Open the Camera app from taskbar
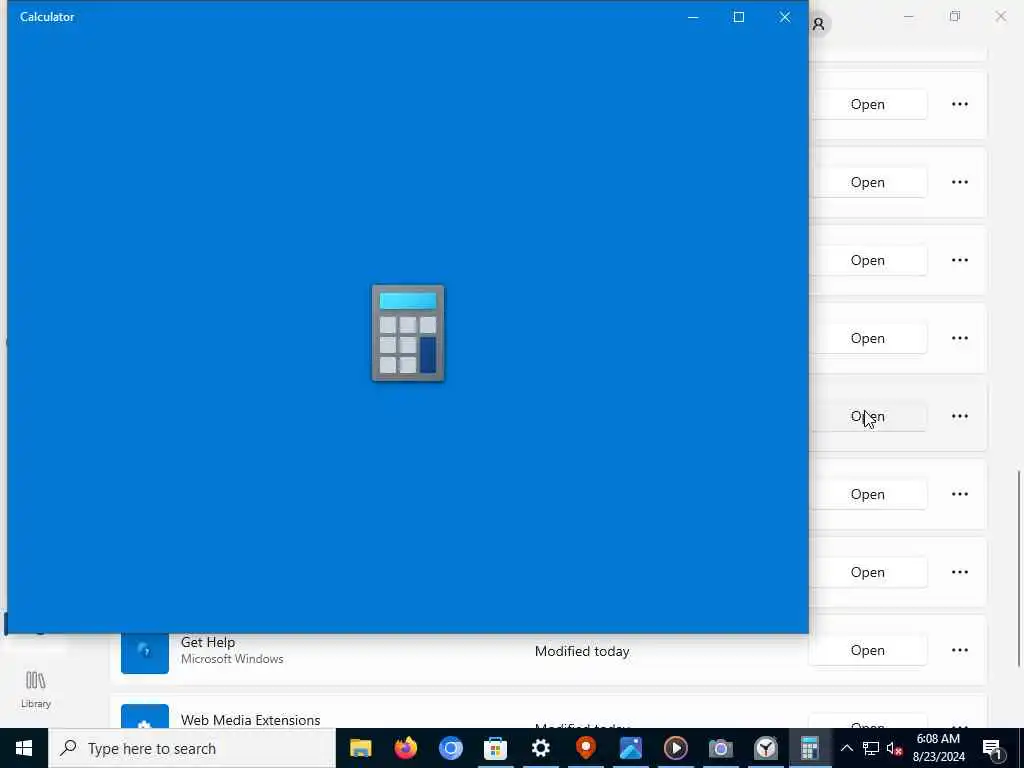The height and width of the screenshot is (768, 1024). pyautogui.click(x=721, y=748)
